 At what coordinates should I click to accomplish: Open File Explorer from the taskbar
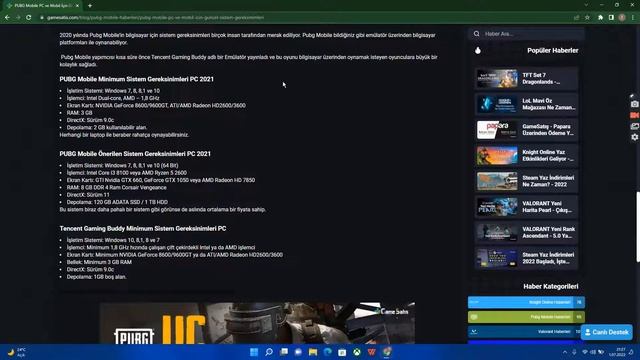[x=313, y=352]
